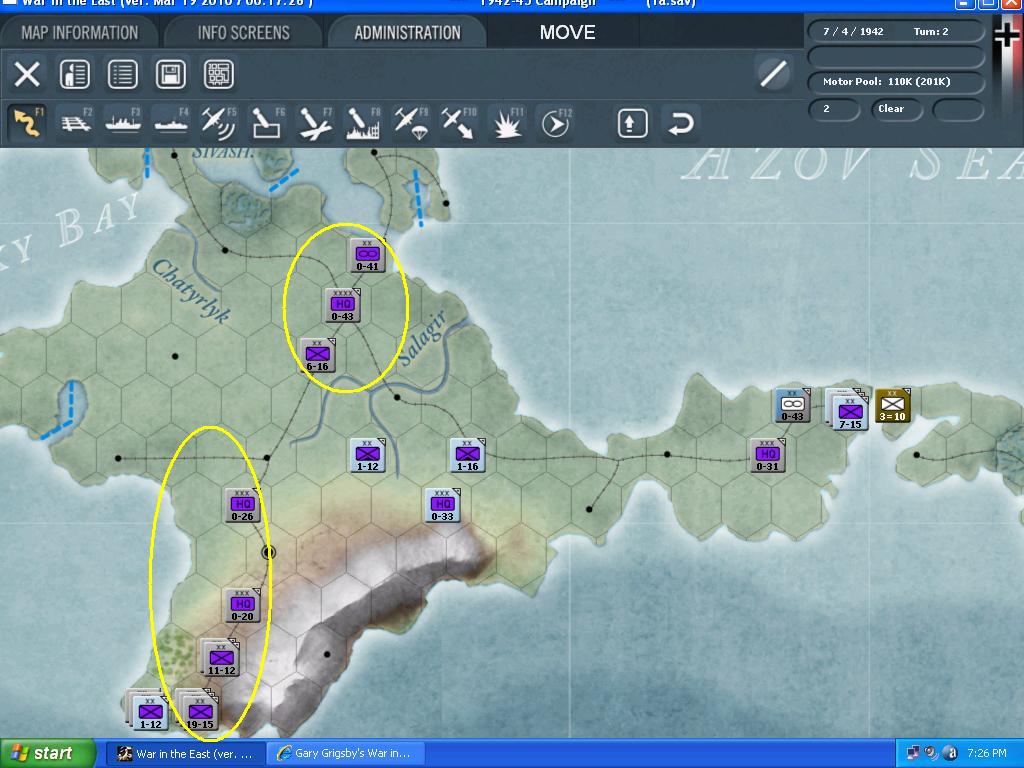
Task: Select the purple HQ 0-43 counter
Action: coord(342,305)
